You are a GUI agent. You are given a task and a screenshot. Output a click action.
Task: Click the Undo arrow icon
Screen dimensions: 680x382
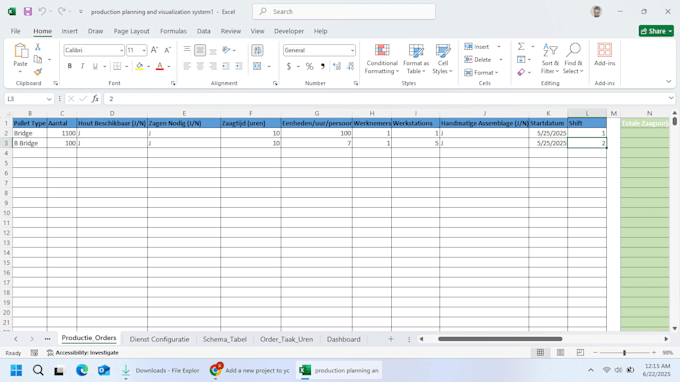42,12
